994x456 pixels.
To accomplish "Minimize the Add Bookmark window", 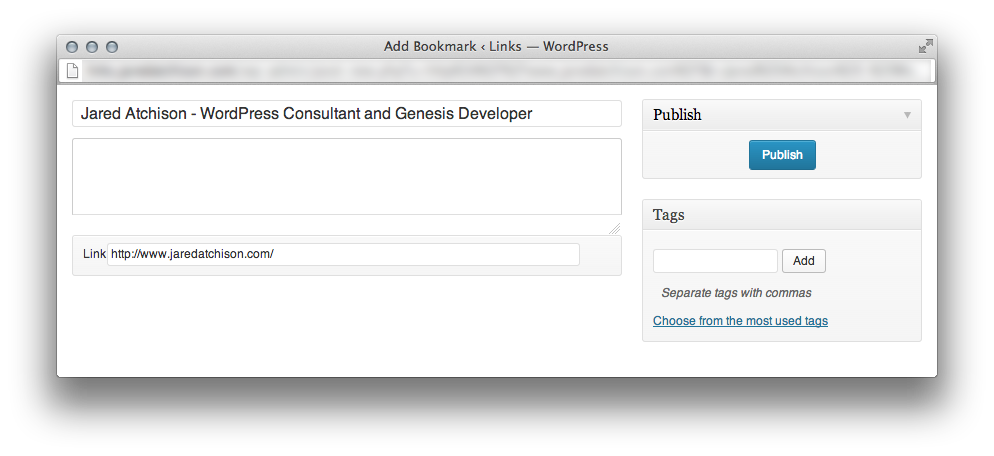I will (x=92, y=47).
